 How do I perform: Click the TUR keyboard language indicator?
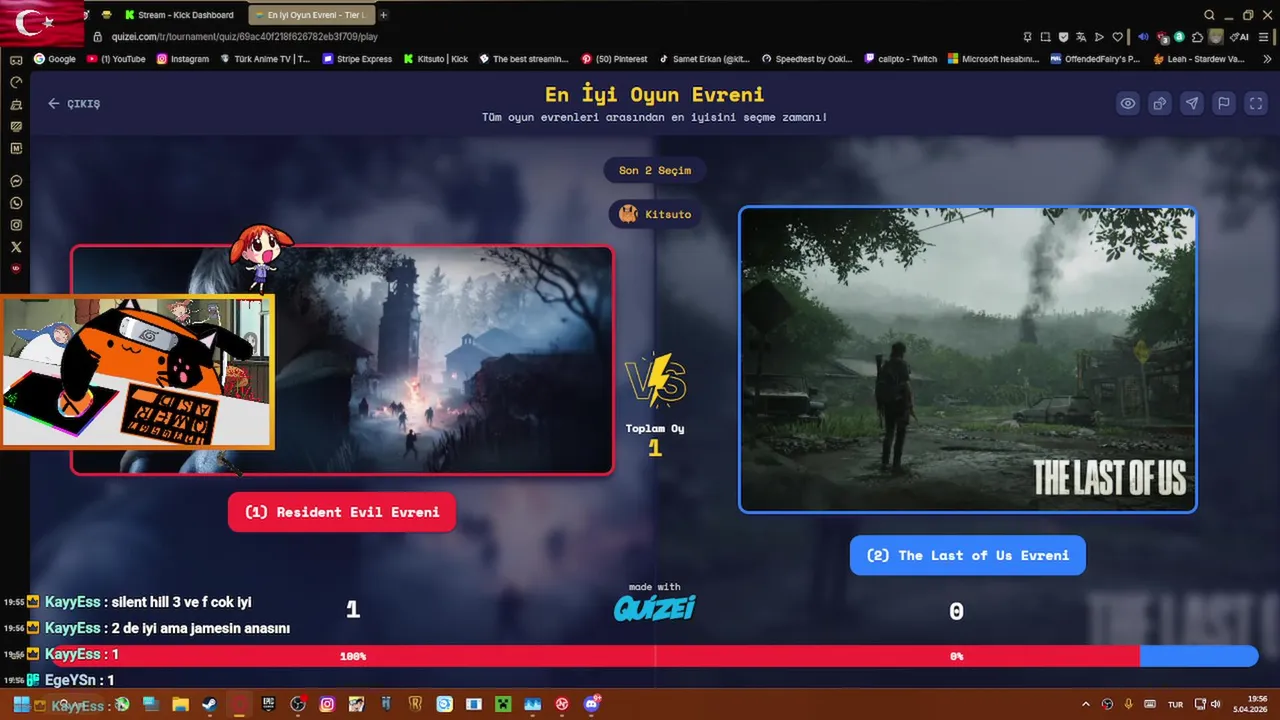1176,704
